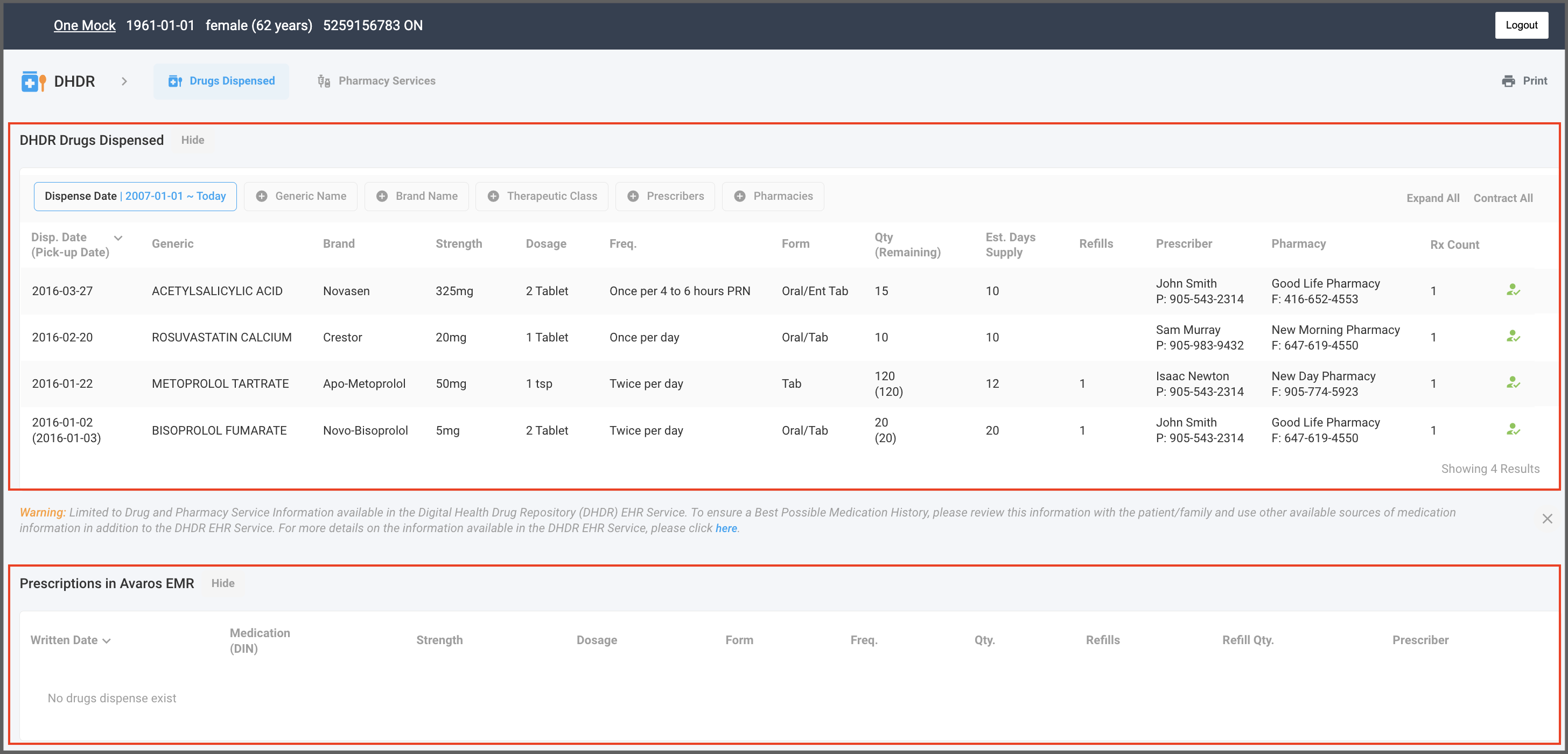Click the Est. Days Supply column header
Viewport: 1568px width, 754px height.
coord(1011,245)
